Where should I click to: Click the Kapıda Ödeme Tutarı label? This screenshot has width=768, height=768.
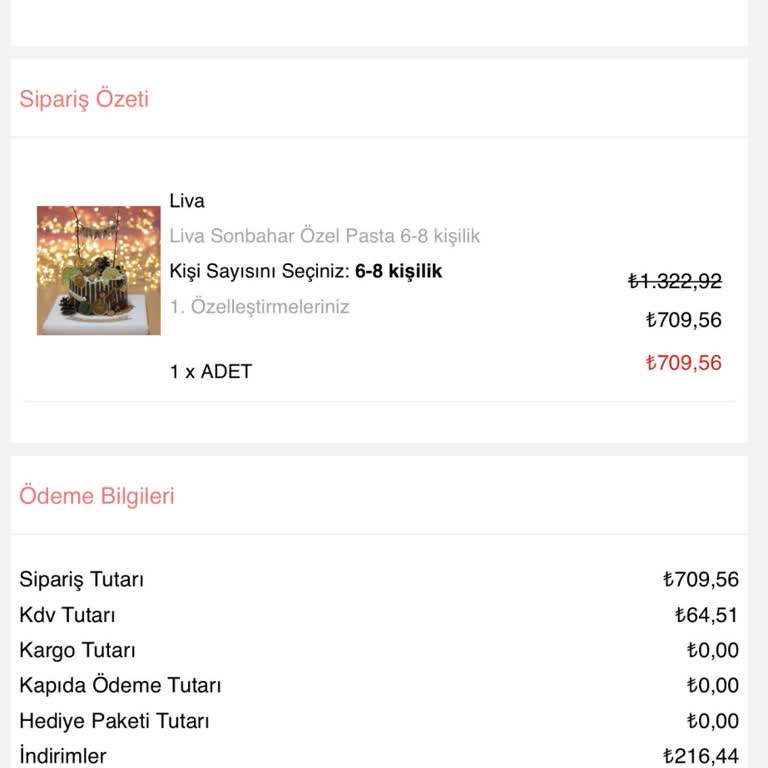point(120,686)
